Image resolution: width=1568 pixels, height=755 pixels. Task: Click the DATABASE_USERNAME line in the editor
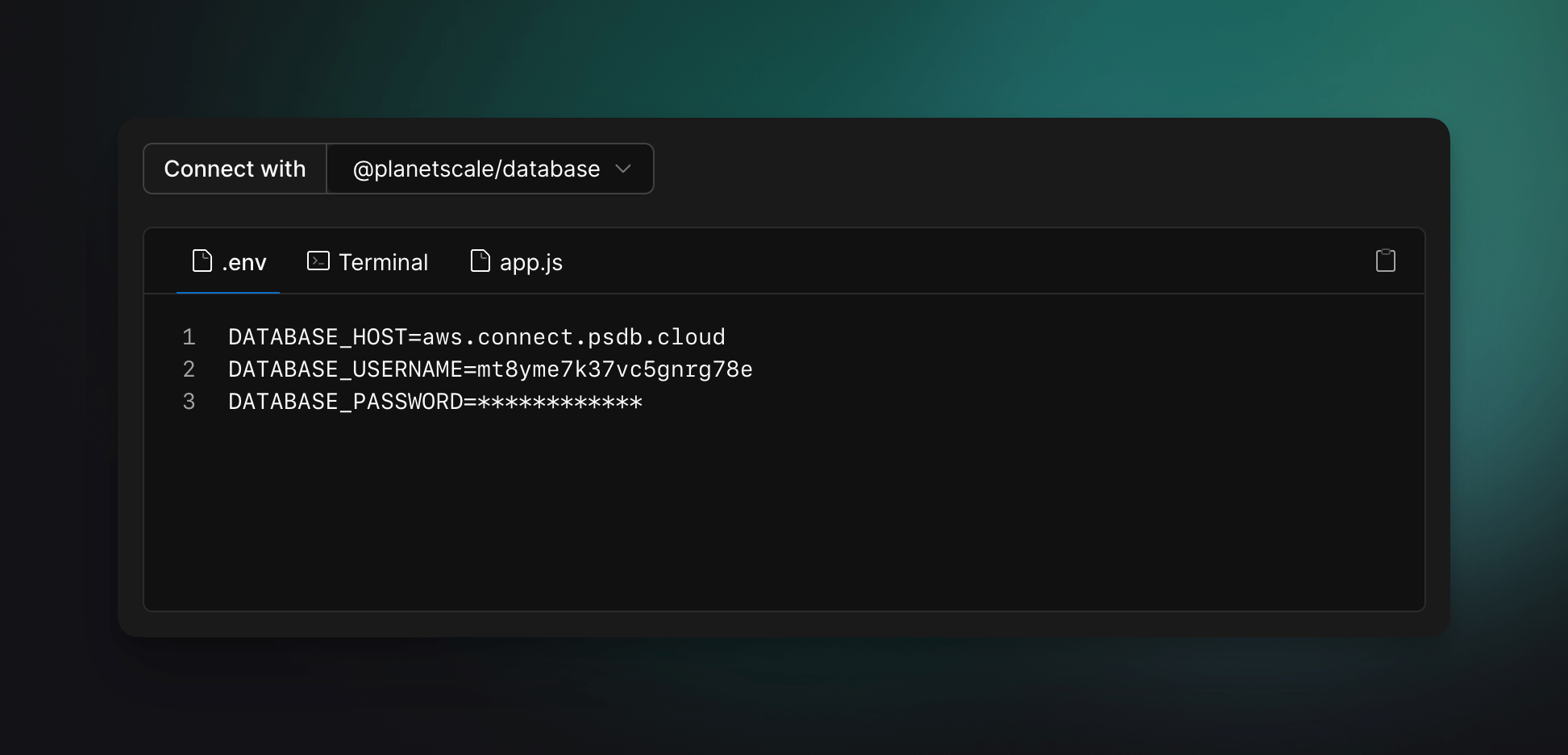490,369
